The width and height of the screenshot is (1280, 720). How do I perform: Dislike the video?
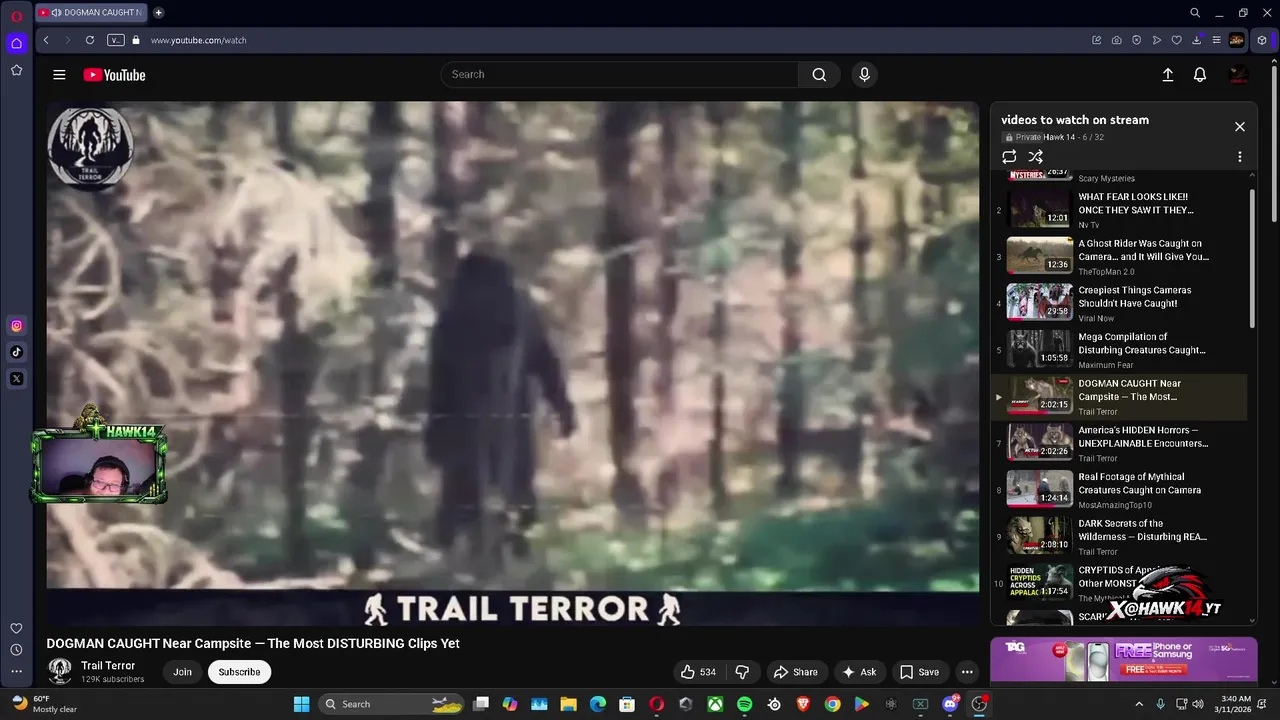(742, 672)
